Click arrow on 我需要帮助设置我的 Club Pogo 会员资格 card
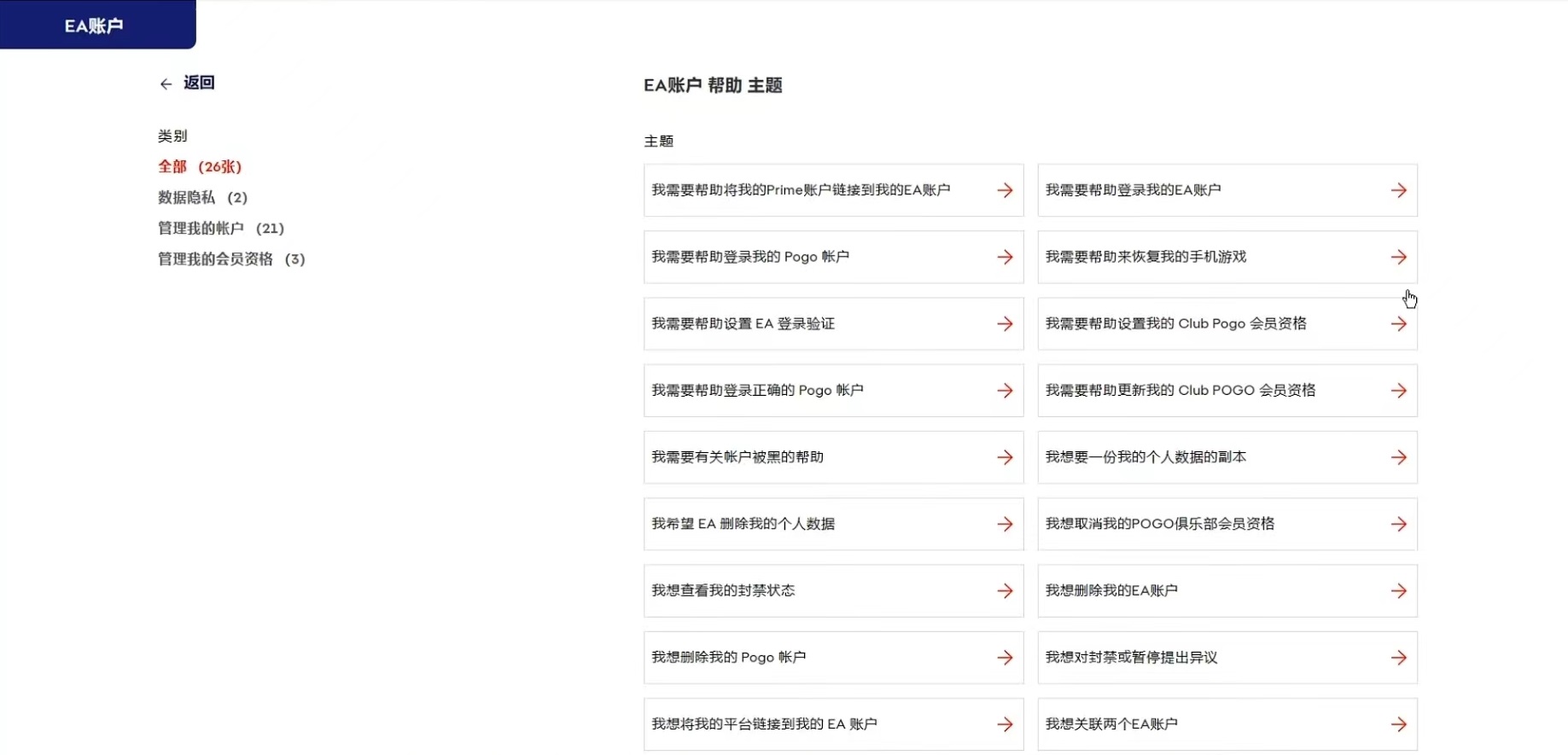 [1398, 324]
